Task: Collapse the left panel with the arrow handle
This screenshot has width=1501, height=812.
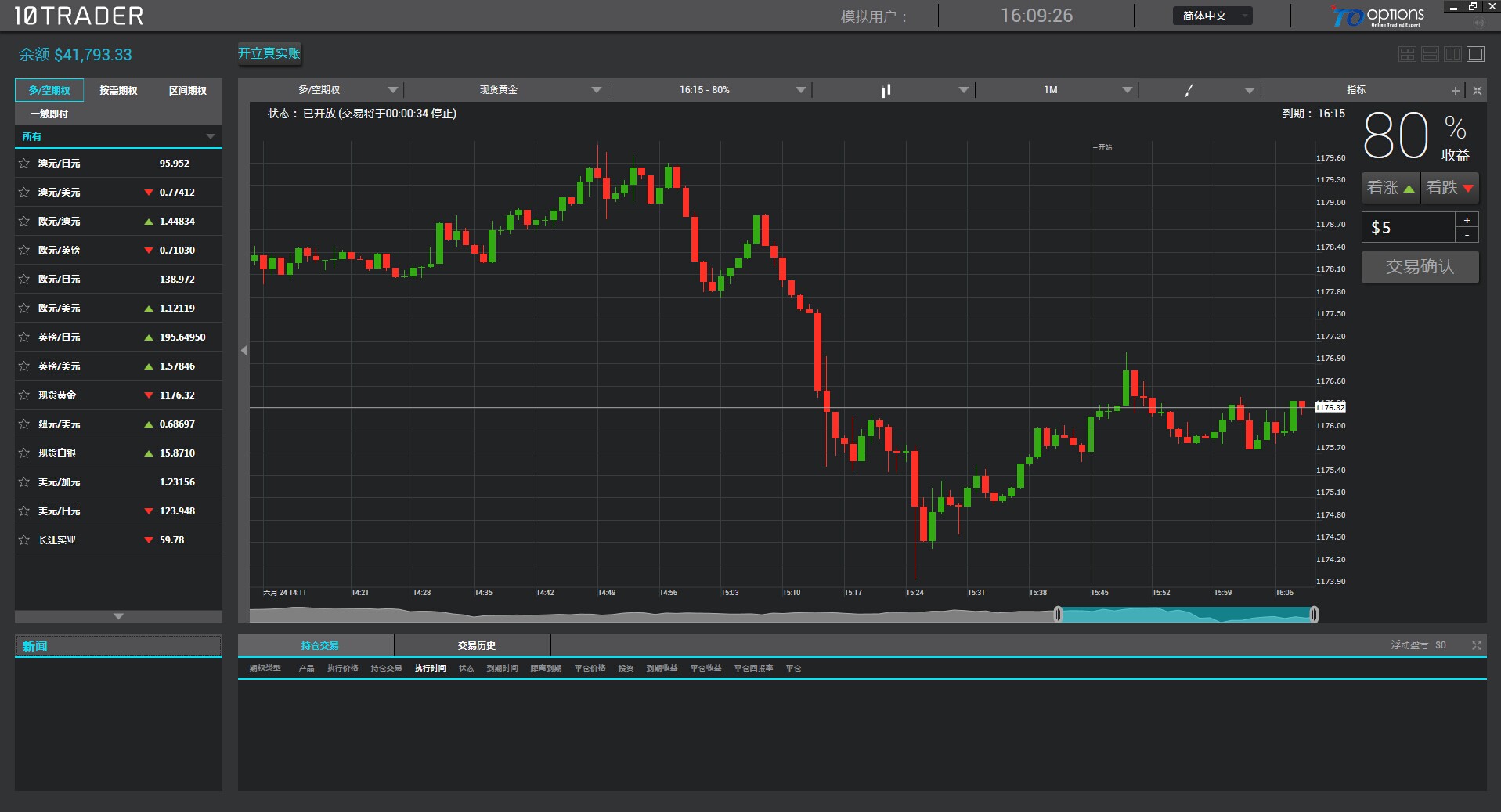Action: coord(244,351)
